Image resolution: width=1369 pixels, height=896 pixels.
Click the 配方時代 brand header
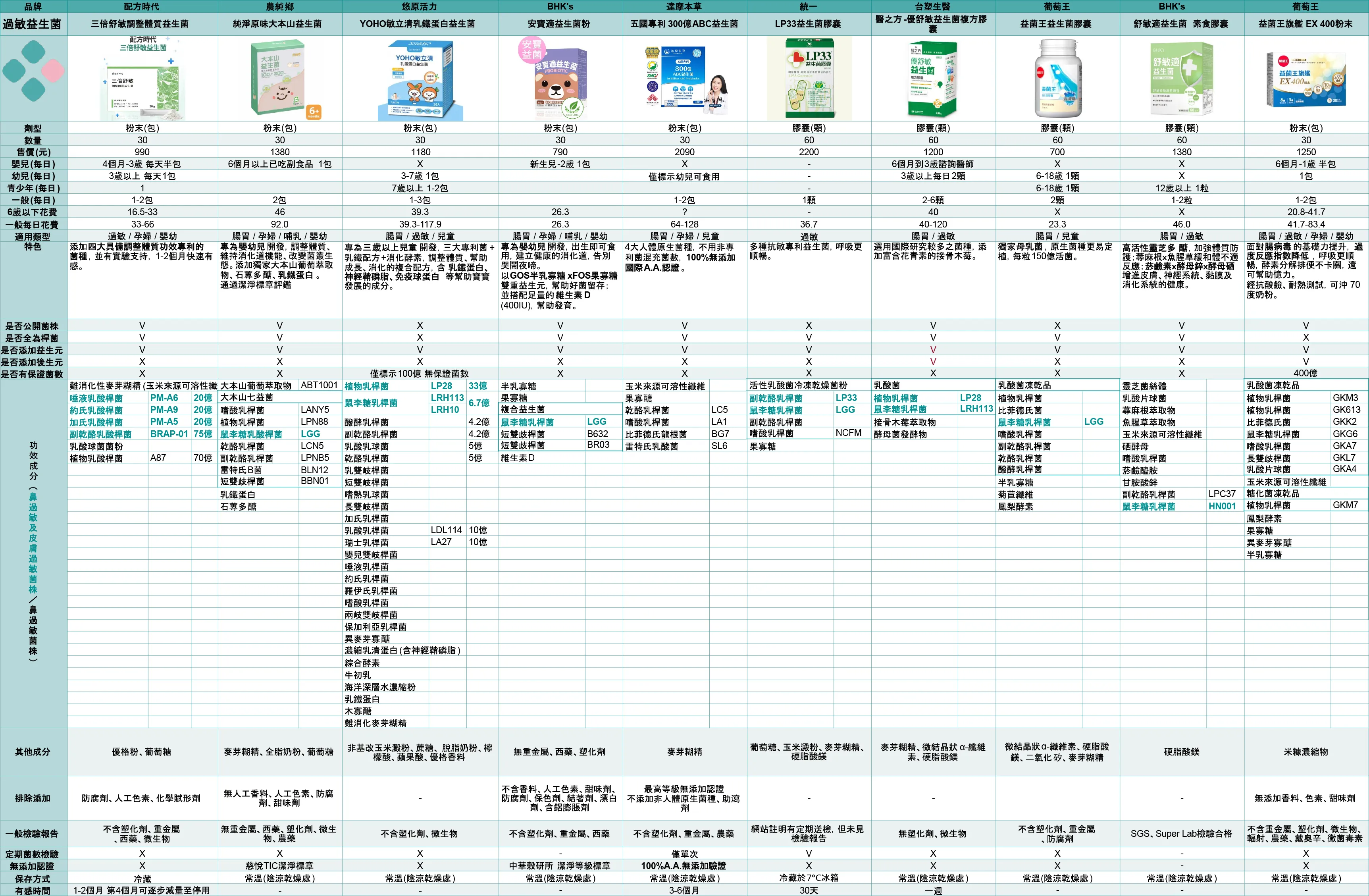click(142, 6)
